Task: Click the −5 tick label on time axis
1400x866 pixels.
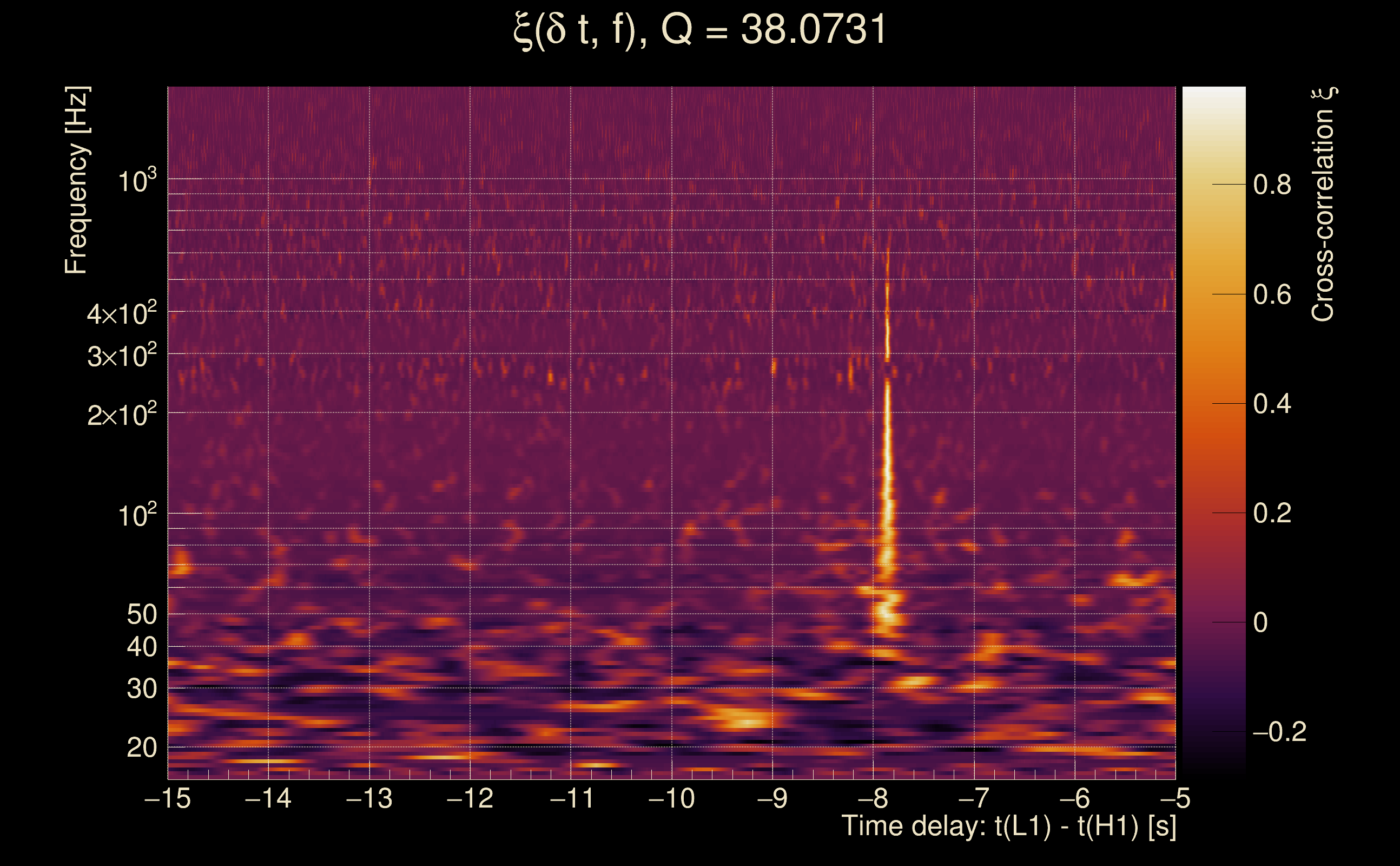Action: [1174, 798]
